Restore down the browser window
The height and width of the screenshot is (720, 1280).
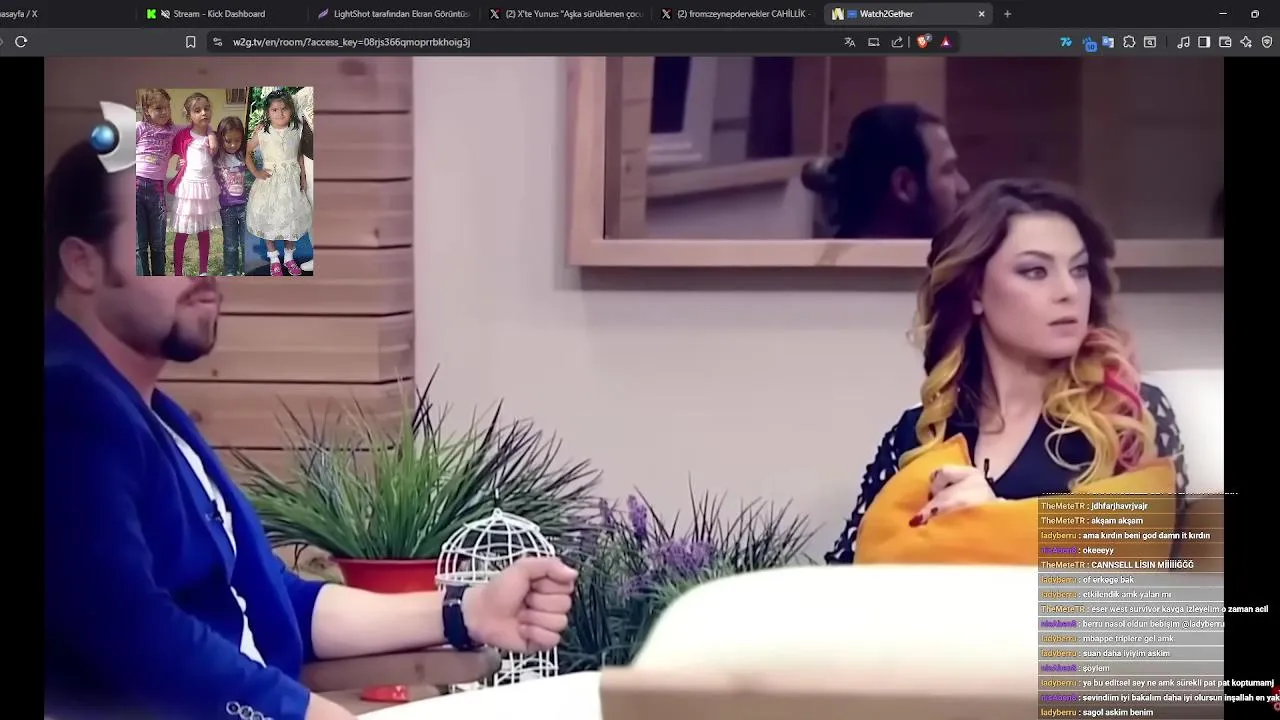[1255, 14]
